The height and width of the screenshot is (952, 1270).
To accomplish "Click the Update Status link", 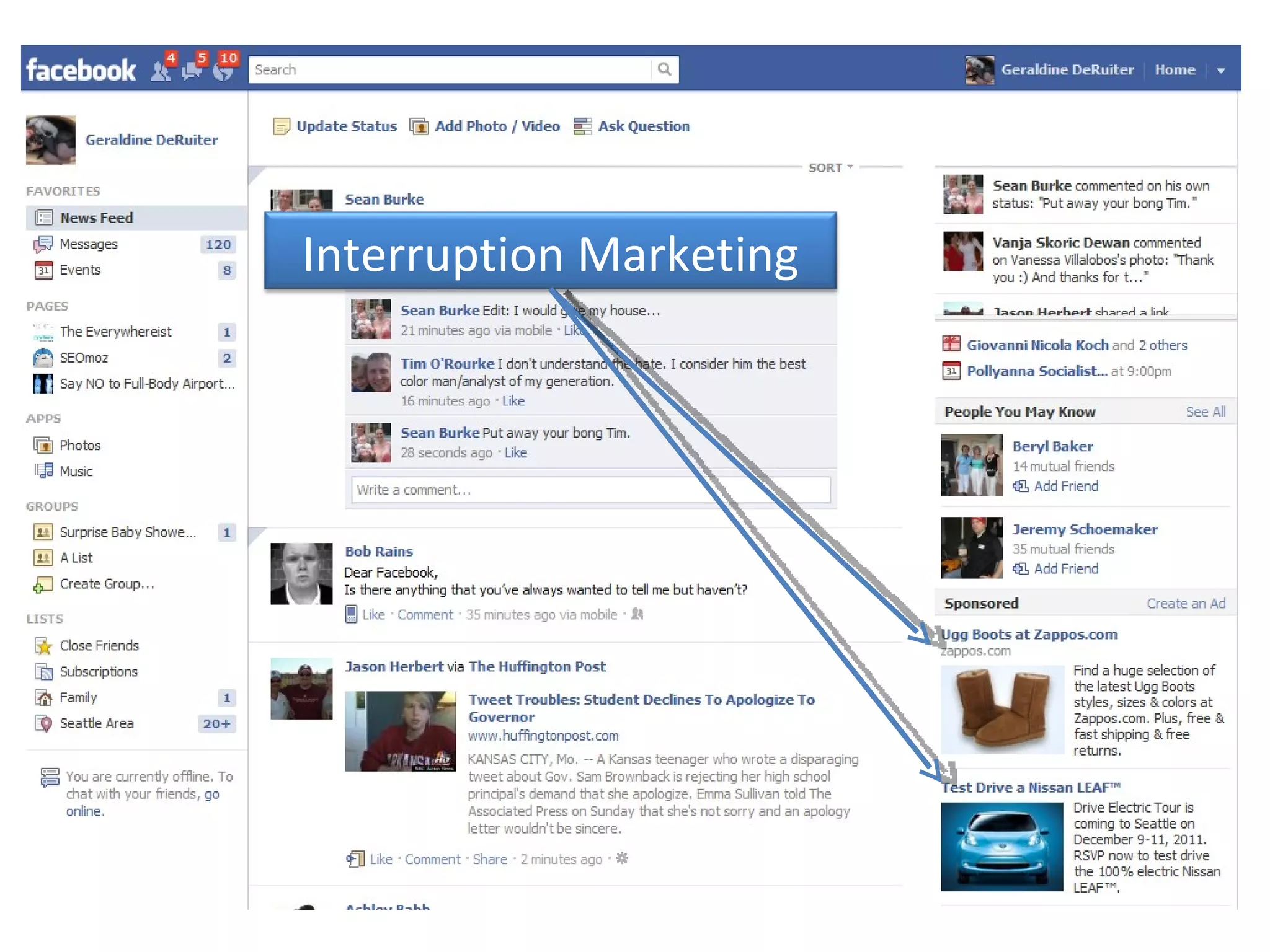I will coord(346,126).
